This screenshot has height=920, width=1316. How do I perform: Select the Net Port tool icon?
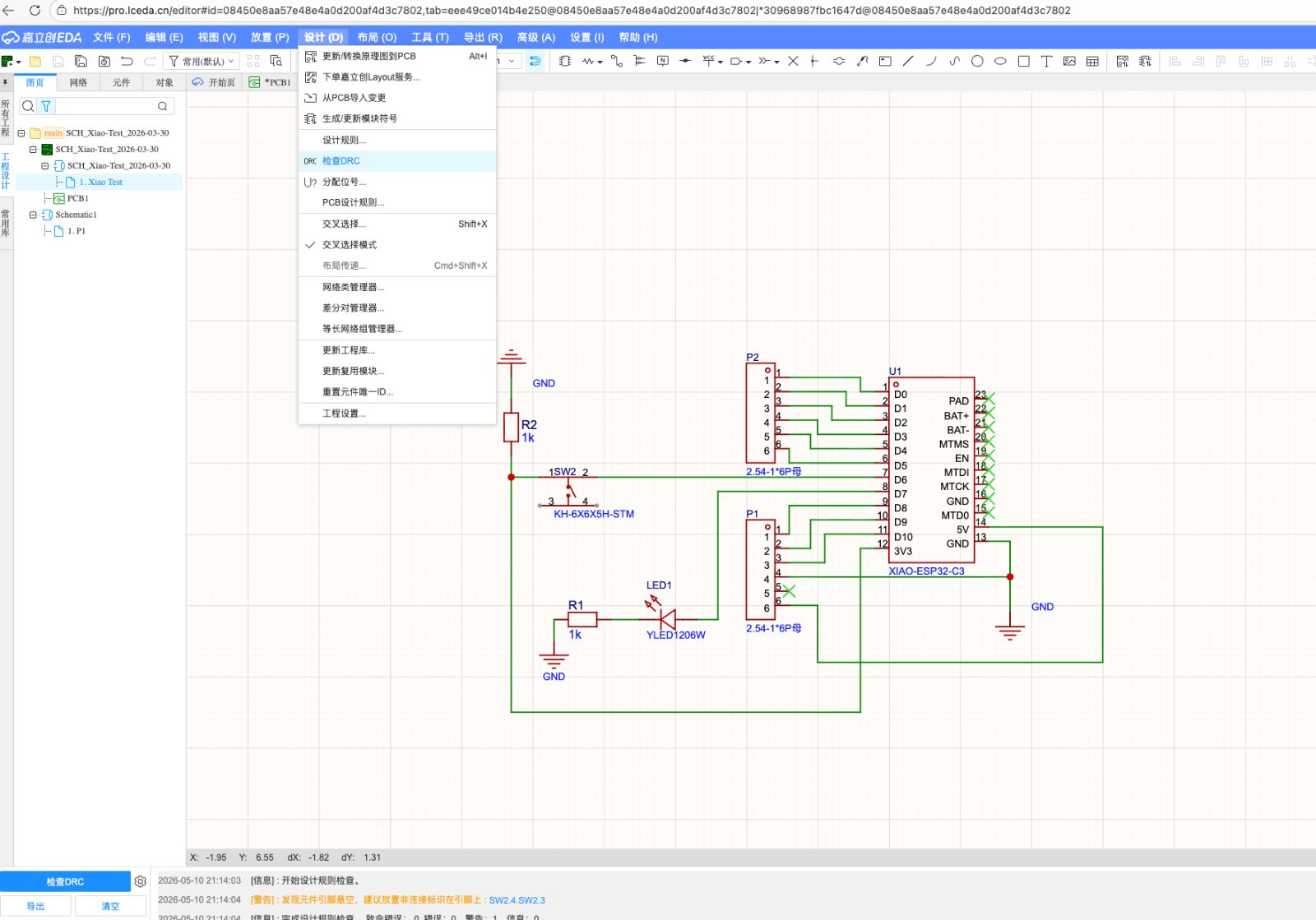(736, 61)
